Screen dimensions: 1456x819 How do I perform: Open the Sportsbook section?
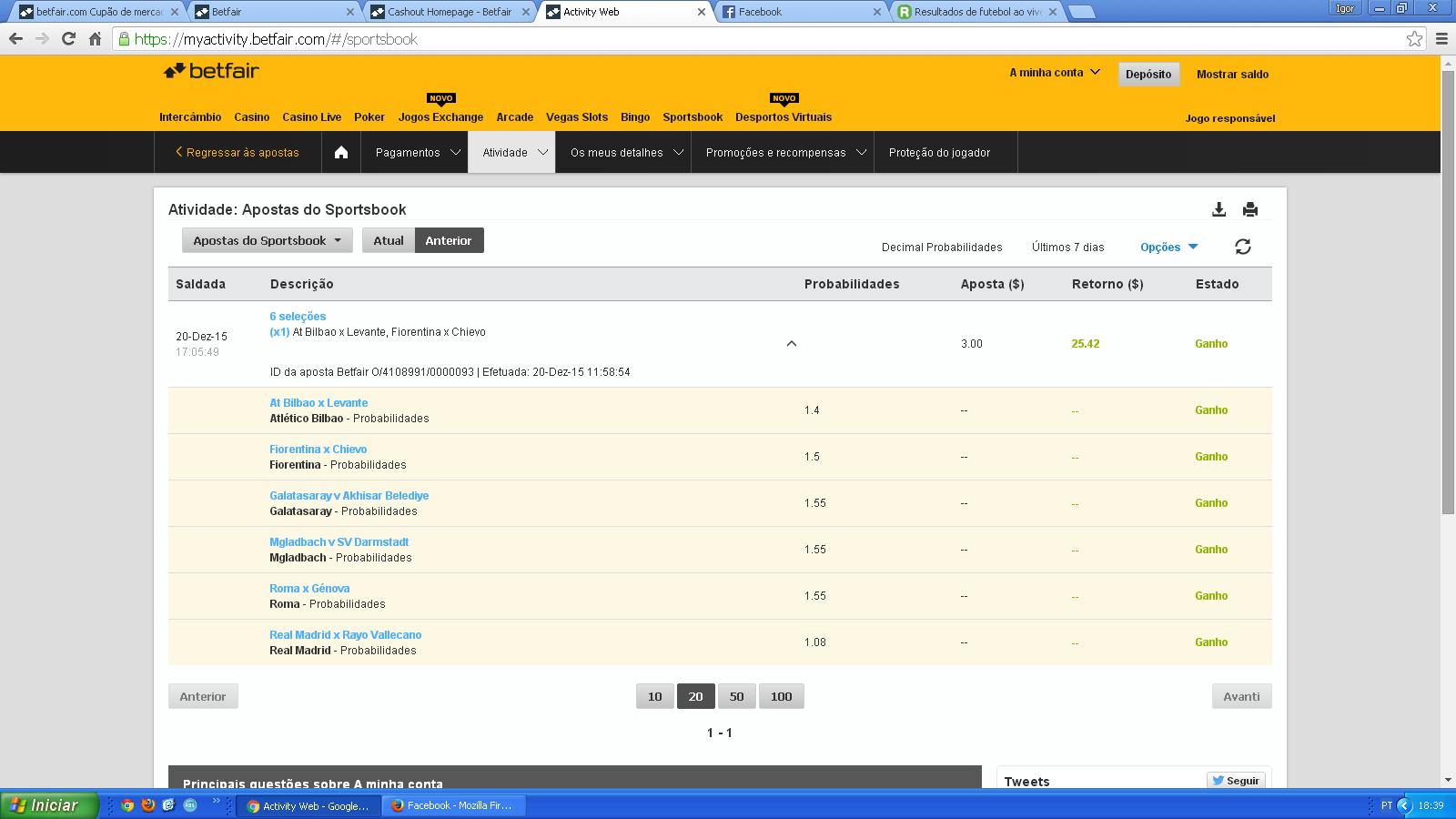(693, 116)
